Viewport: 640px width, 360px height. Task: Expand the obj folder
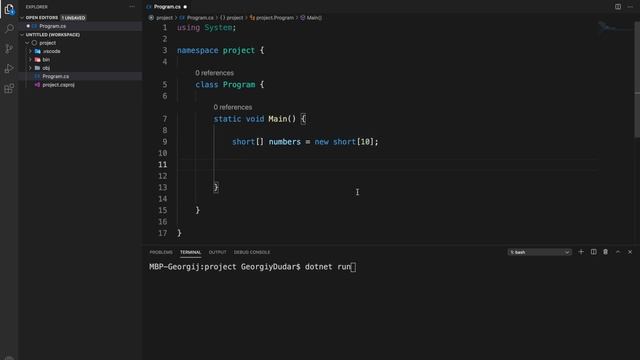click(x=30, y=68)
